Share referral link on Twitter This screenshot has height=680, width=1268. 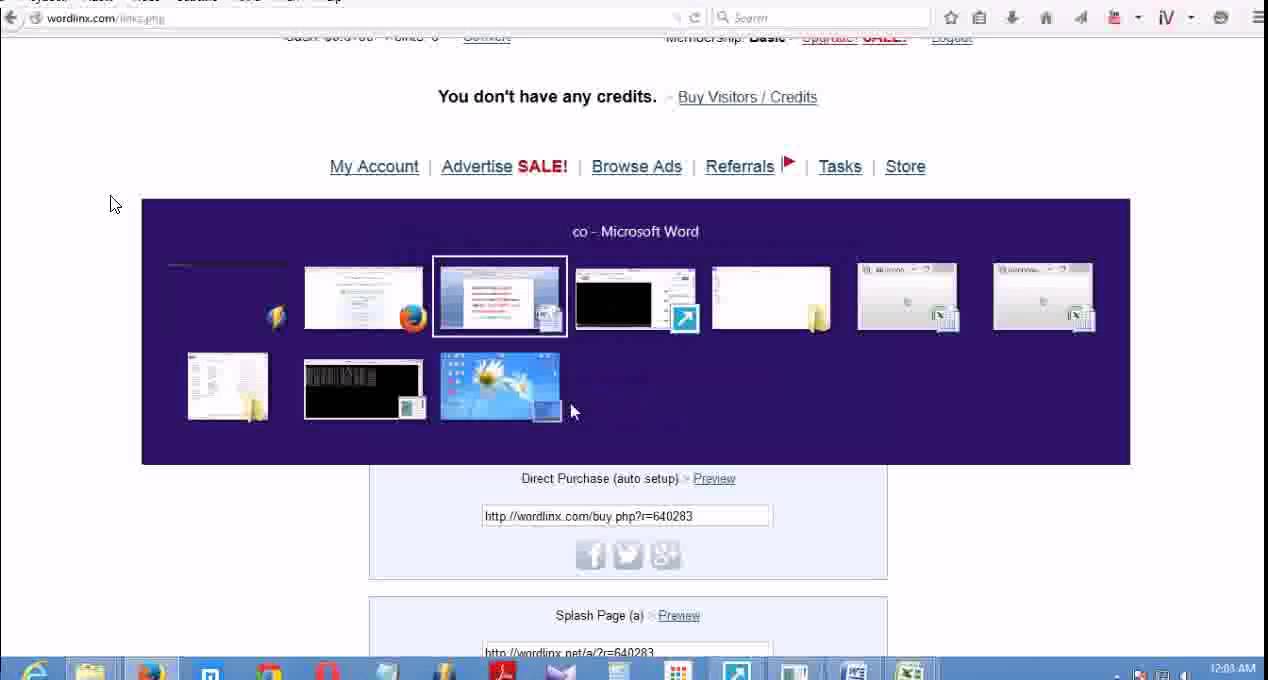tap(628, 555)
